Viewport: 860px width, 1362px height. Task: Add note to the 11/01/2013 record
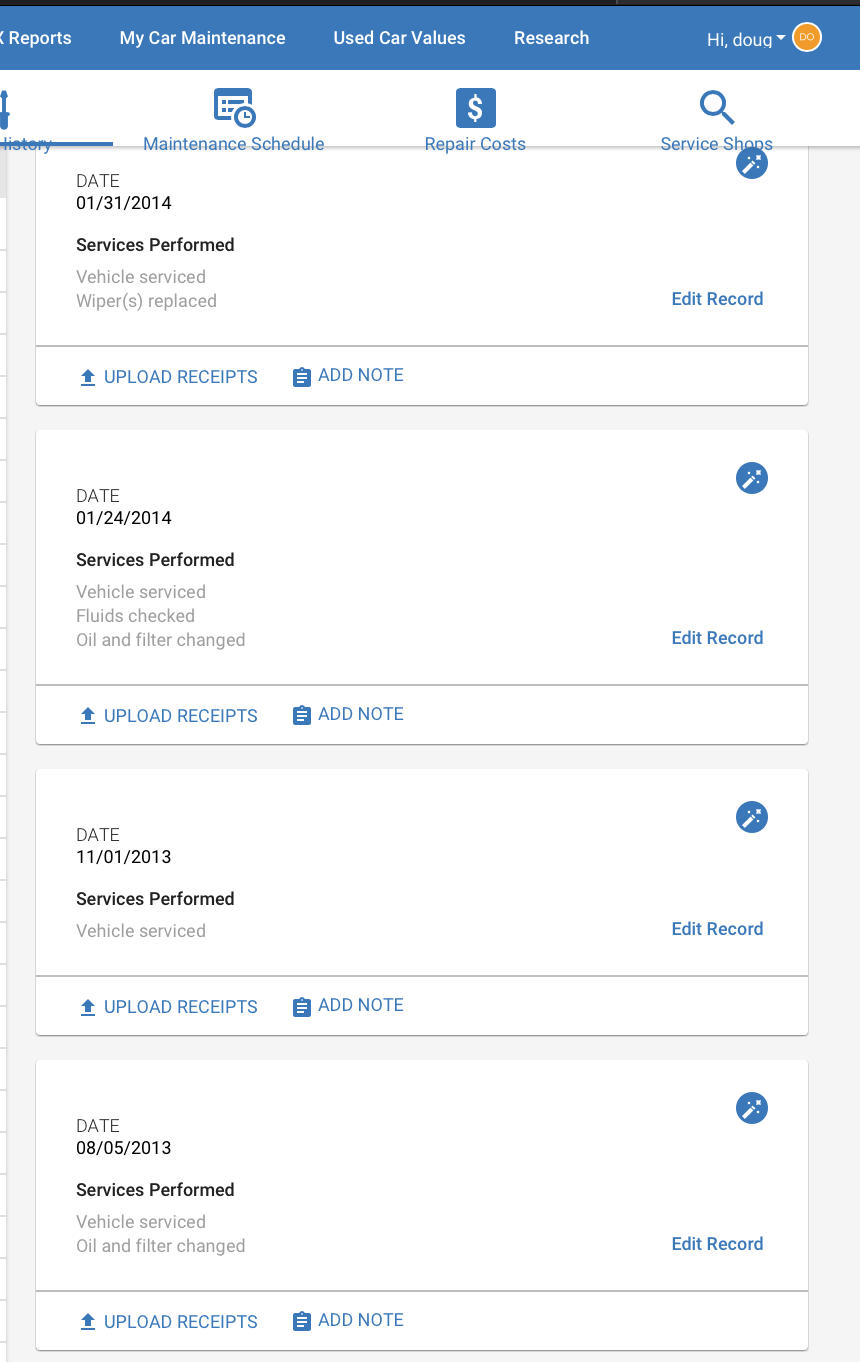pos(348,1005)
